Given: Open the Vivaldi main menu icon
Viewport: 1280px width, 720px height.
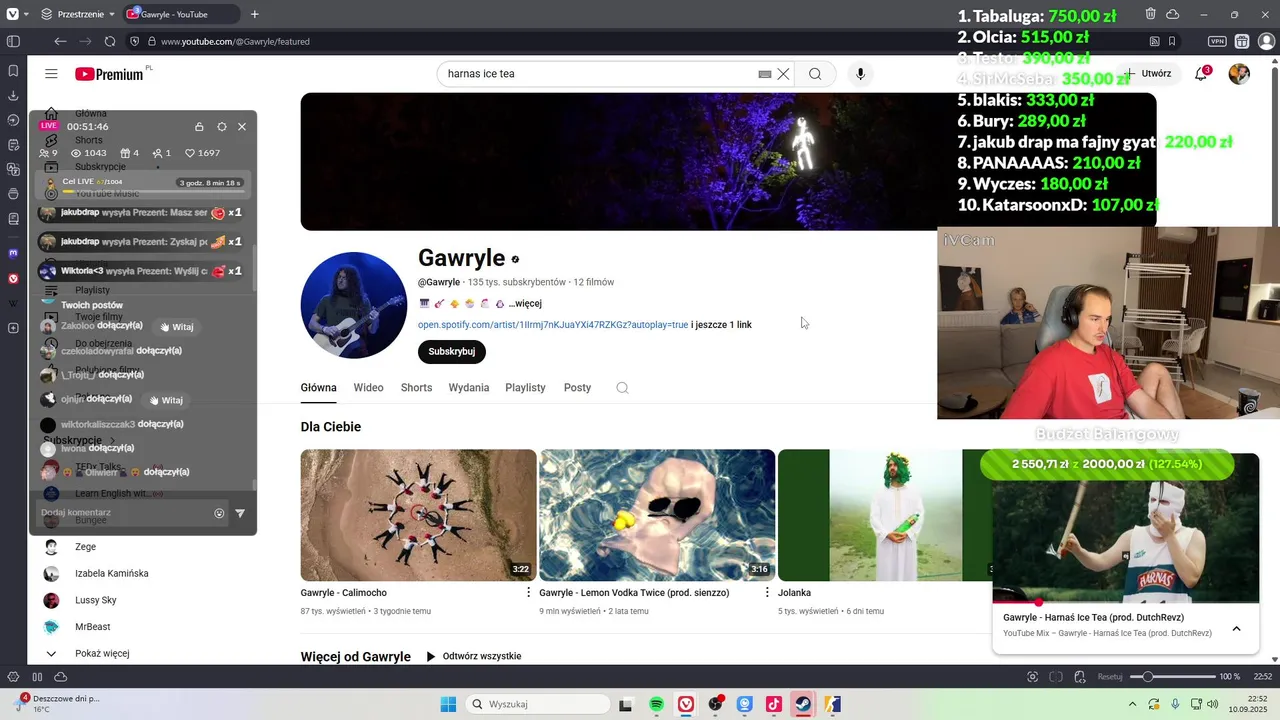Looking at the screenshot, I should click(x=13, y=14).
